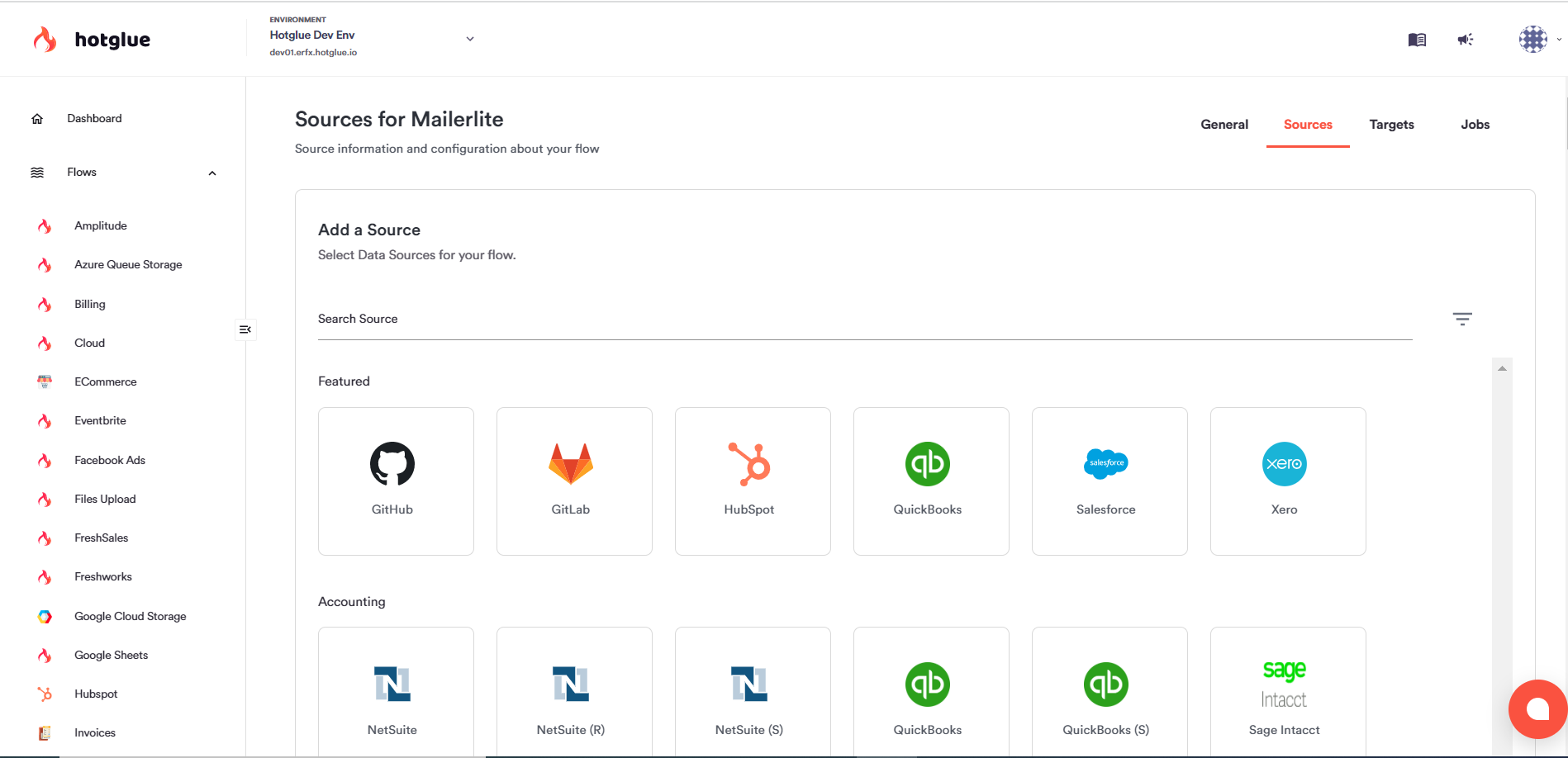
Task: Open the user avatar menu
Action: point(1533,39)
